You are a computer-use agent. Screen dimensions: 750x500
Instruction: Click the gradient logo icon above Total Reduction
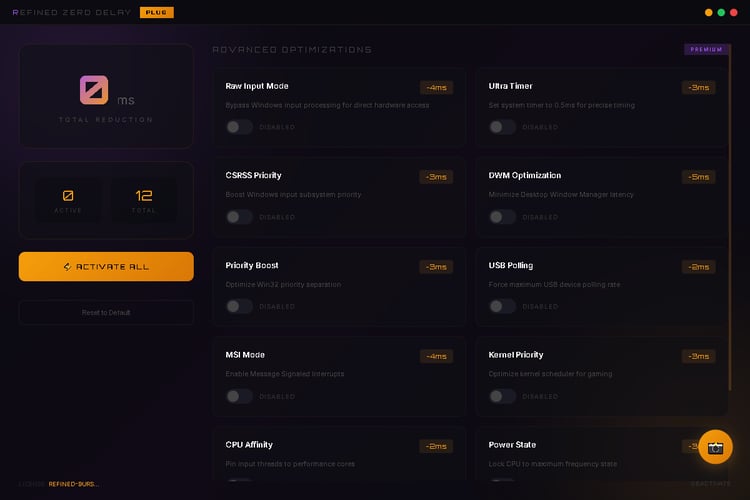(x=94, y=91)
